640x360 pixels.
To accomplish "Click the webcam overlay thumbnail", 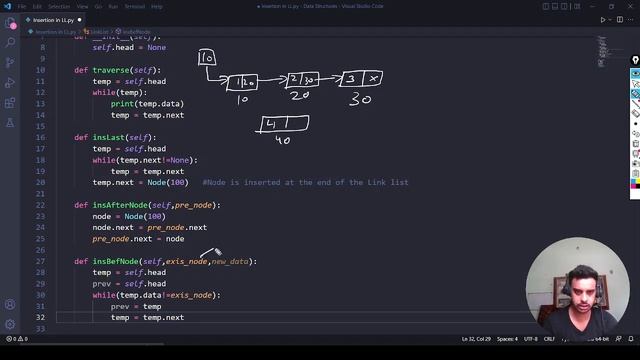I will 578,288.
